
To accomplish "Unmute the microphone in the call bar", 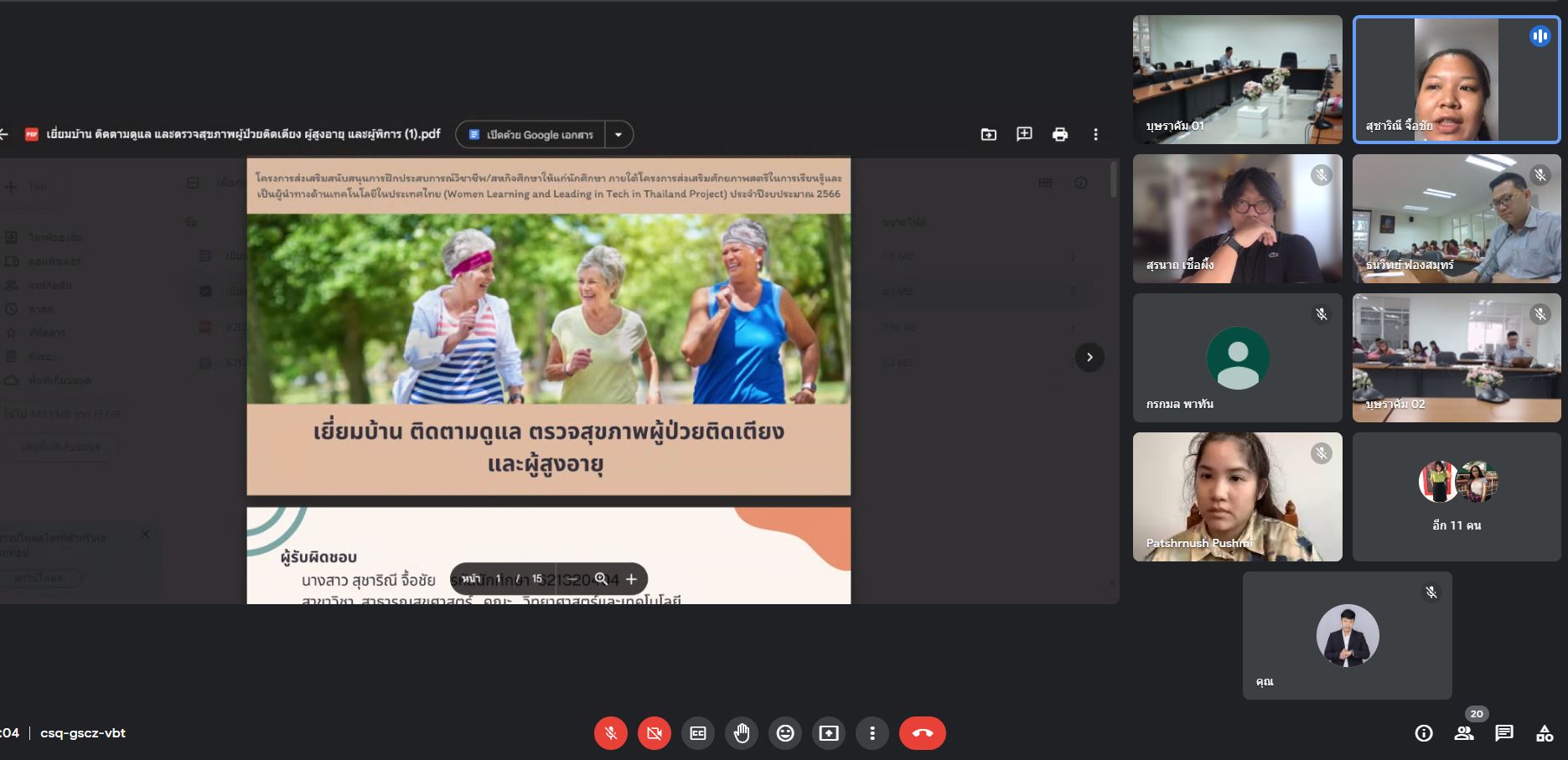I will point(611,733).
